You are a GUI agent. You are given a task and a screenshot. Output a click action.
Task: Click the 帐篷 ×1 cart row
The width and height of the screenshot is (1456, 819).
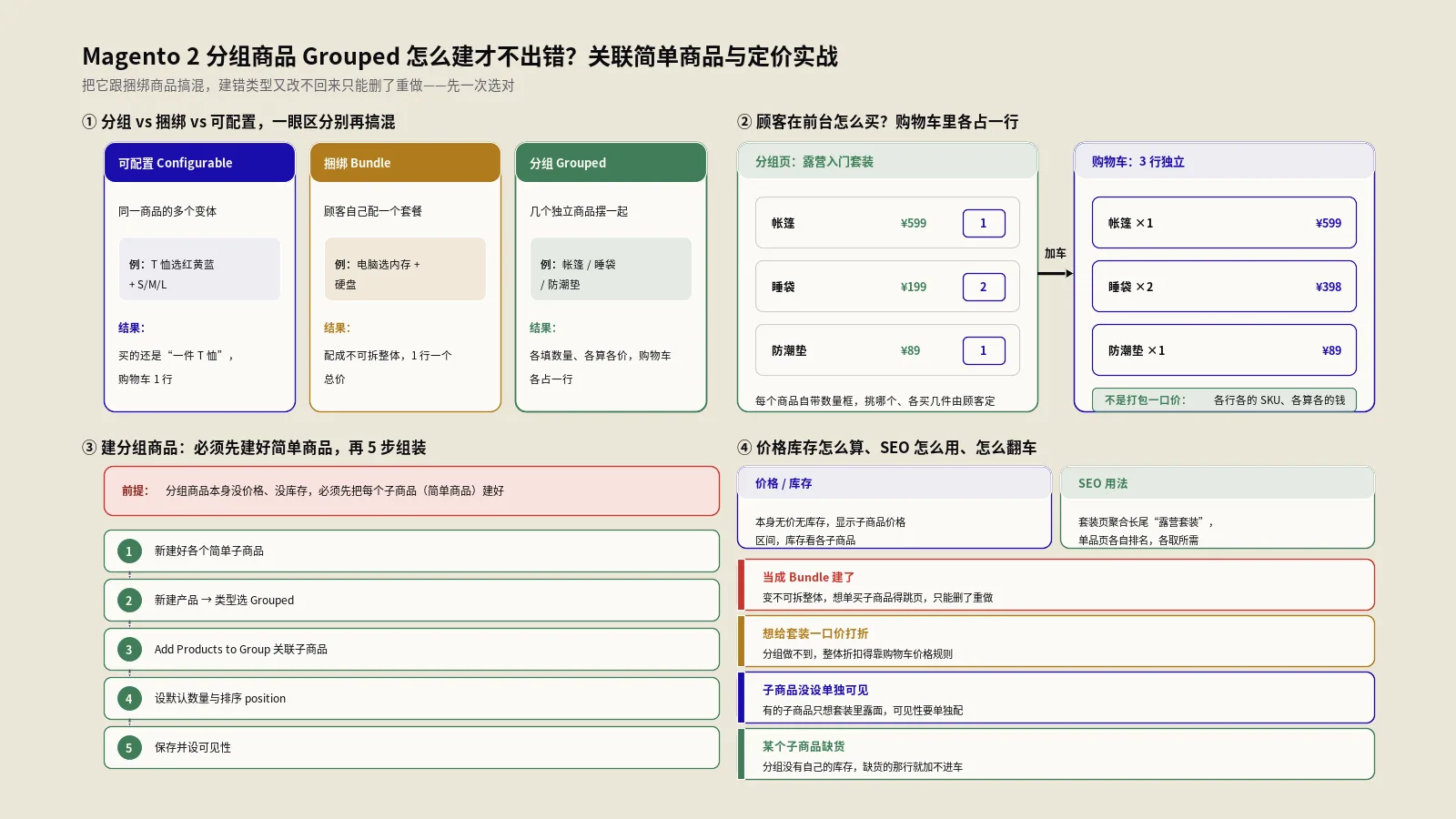point(1224,223)
